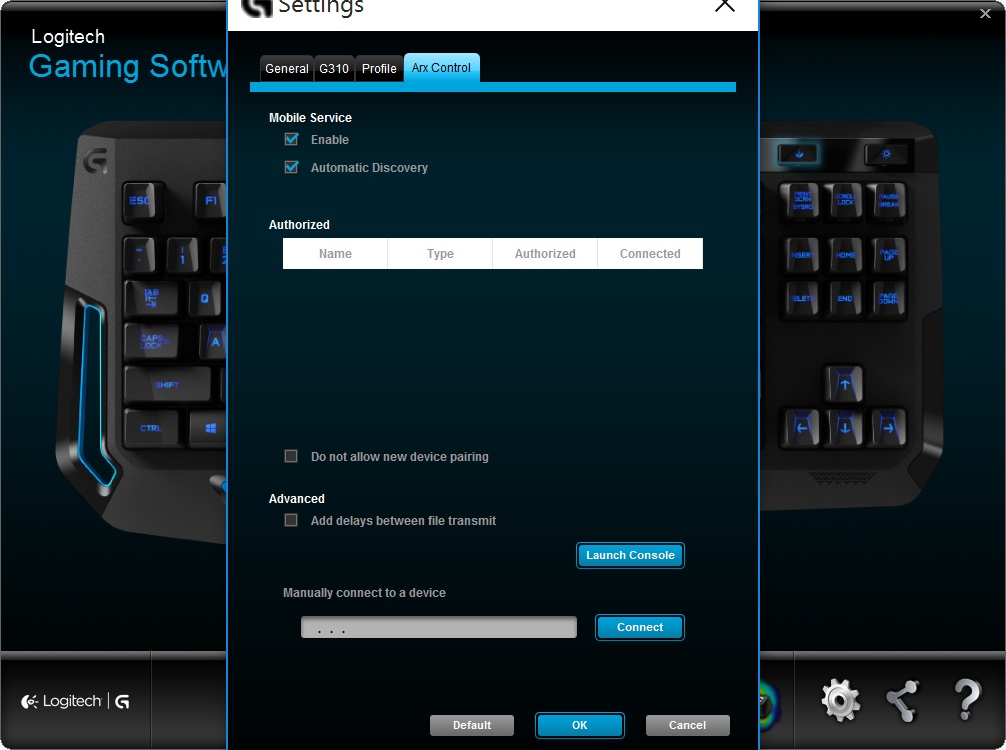Viewport: 1006px width, 750px height.
Task: Click the Type column header
Action: (440, 253)
